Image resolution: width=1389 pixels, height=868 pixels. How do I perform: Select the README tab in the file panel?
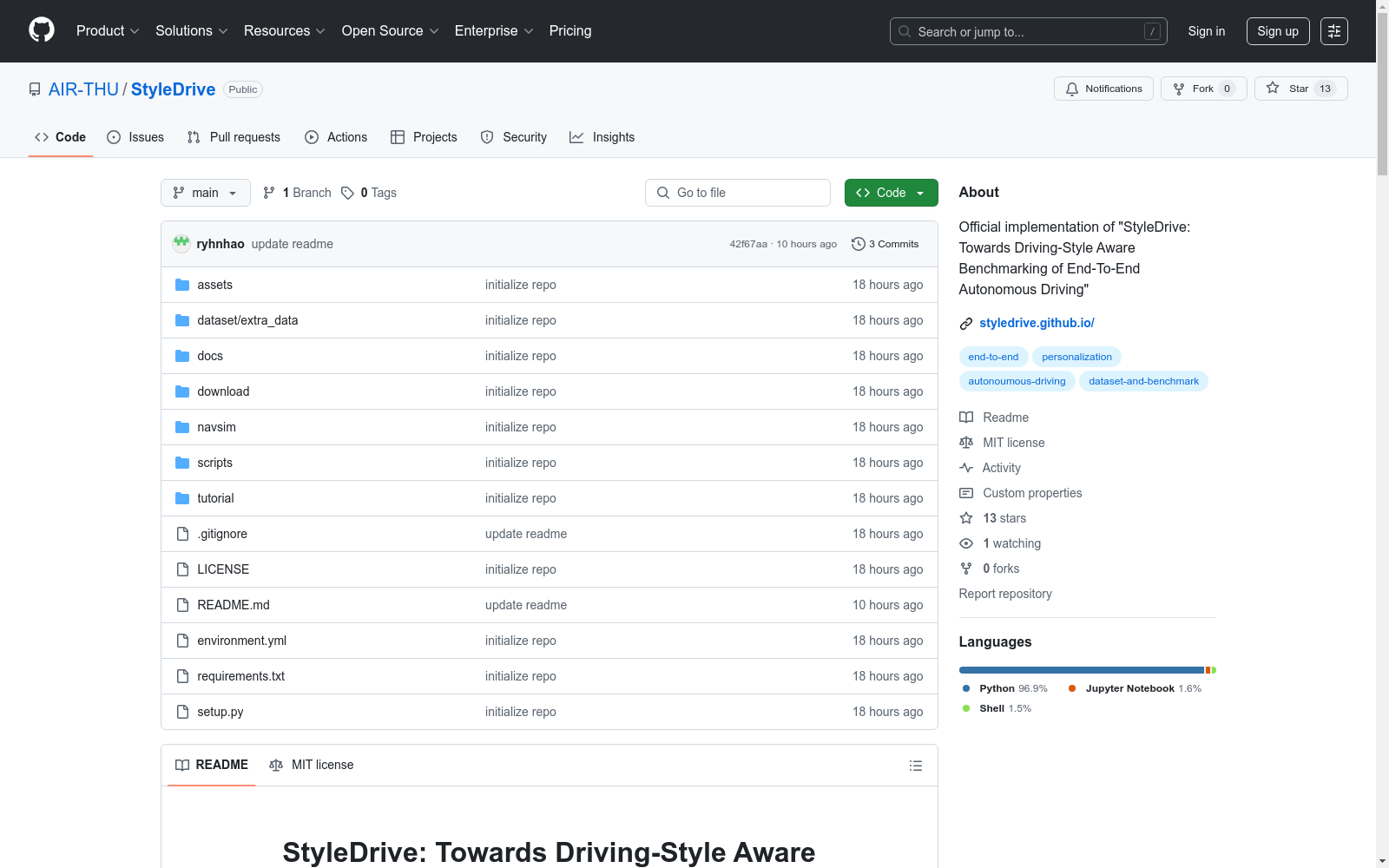click(212, 765)
